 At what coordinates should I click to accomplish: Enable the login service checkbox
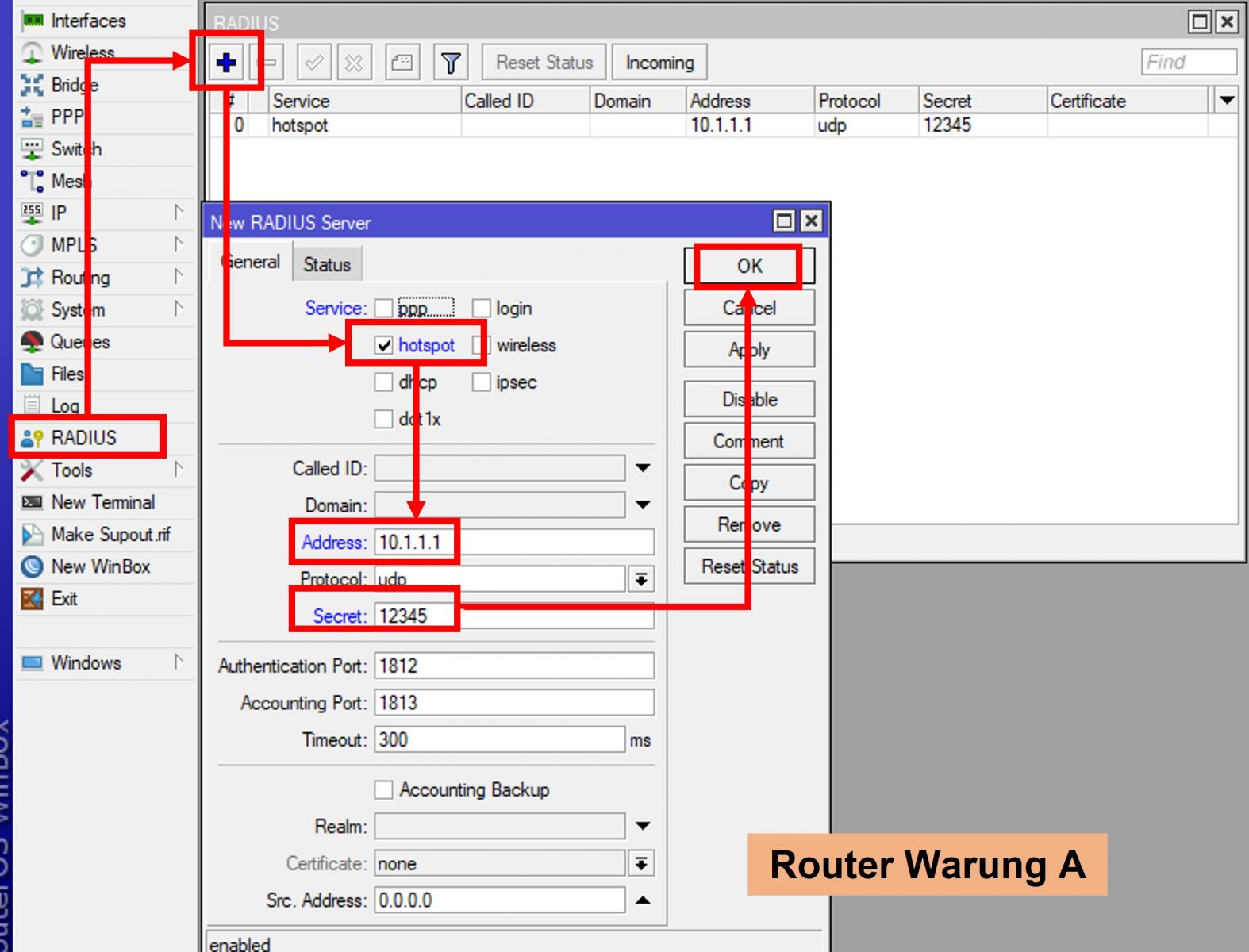481,308
